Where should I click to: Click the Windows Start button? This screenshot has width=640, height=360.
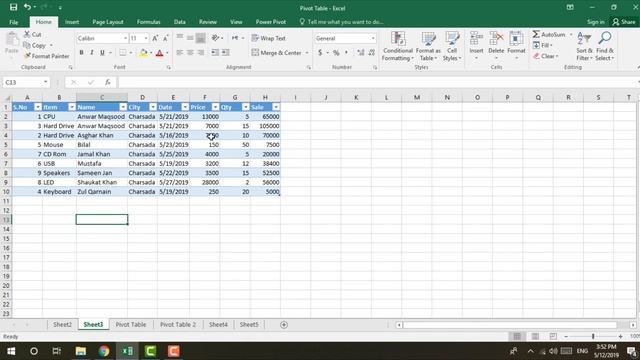[x=11, y=351]
